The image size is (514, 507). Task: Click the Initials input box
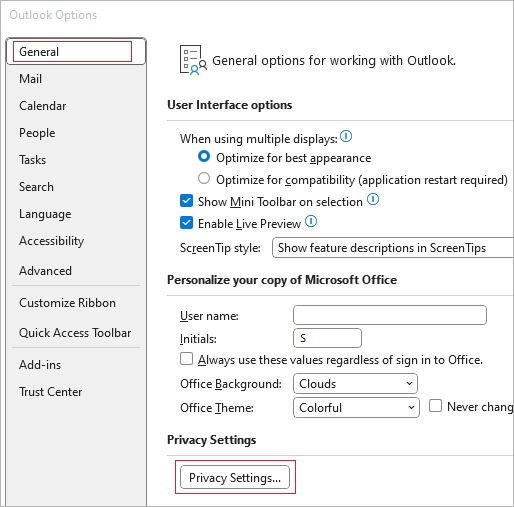tap(327, 338)
